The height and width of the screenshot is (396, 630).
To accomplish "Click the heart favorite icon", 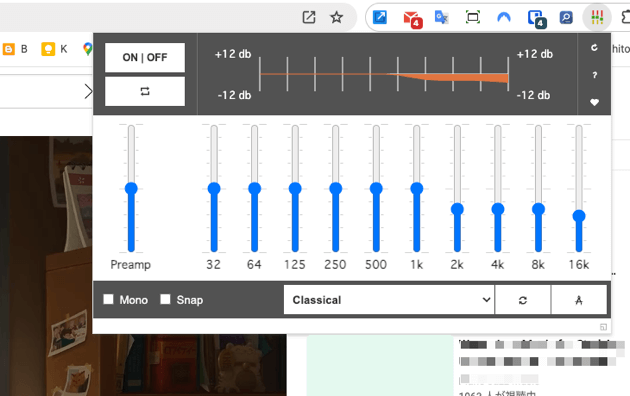I will [x=594, y=102].
